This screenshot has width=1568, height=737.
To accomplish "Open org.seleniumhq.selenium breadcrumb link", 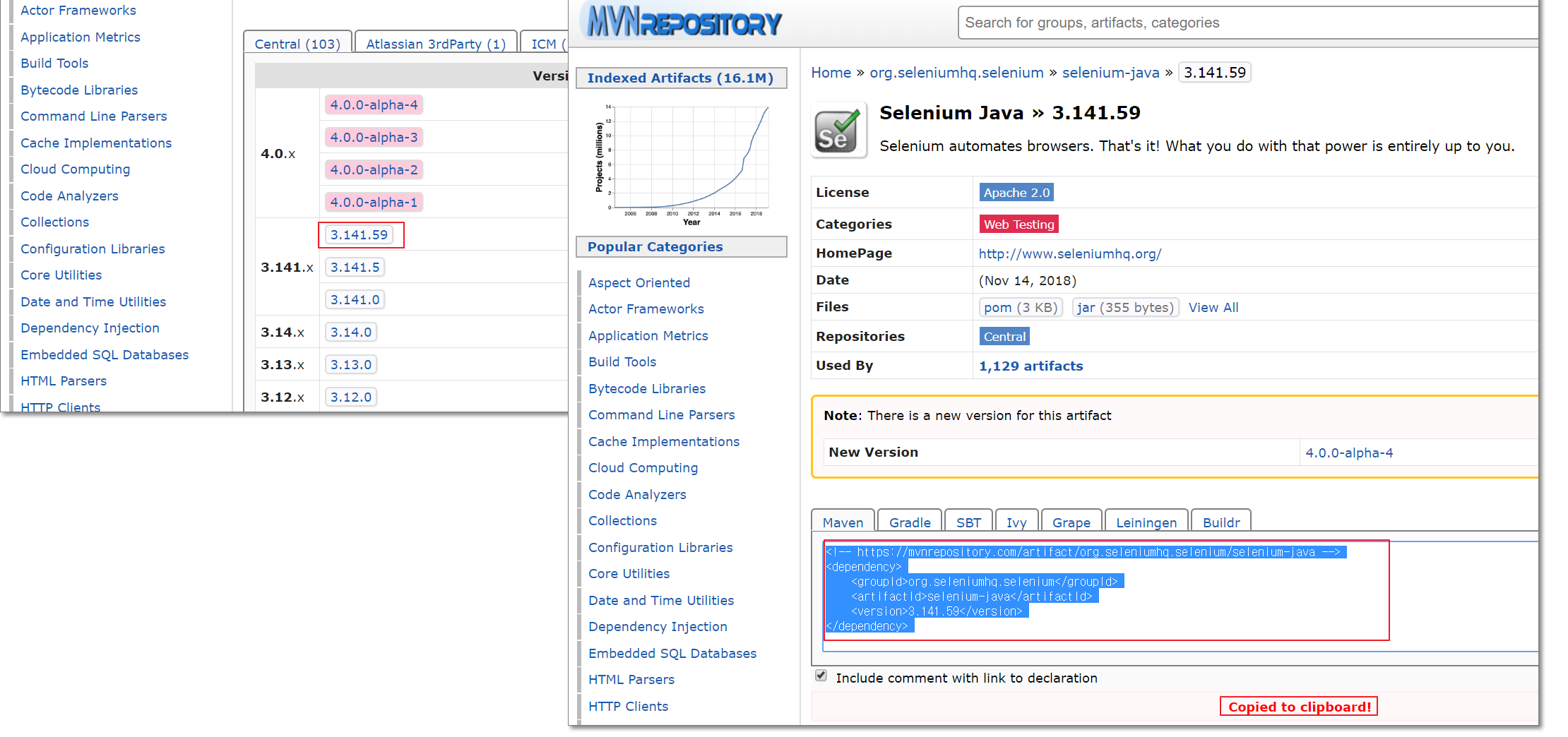I will click(956, 72).
